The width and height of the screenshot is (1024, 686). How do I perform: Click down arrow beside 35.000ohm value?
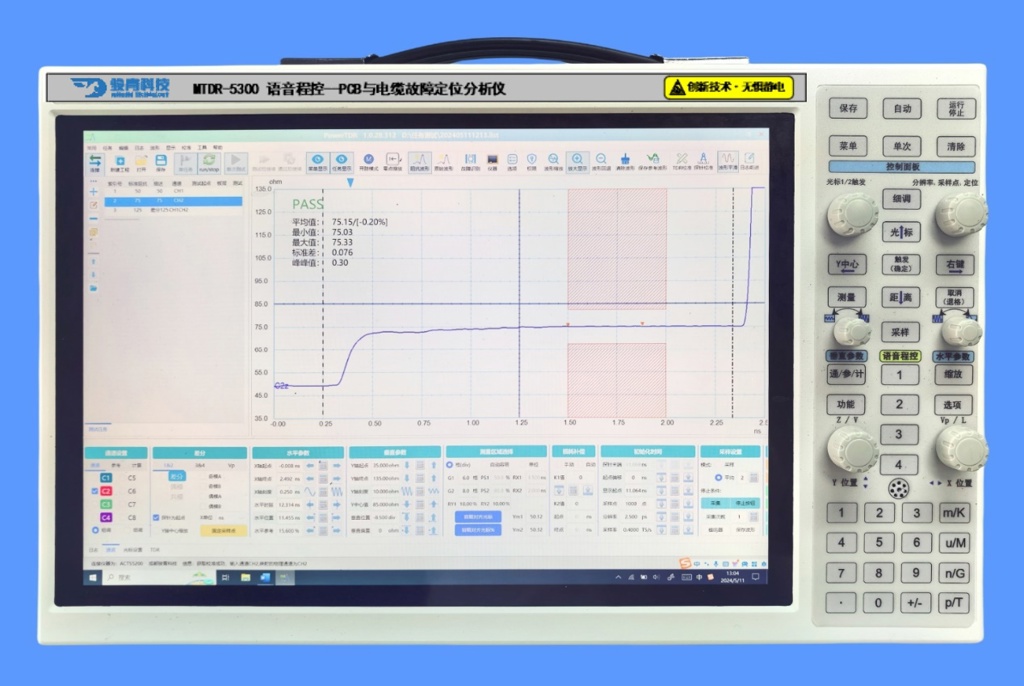pyautogui.click(x=407, y=465)
